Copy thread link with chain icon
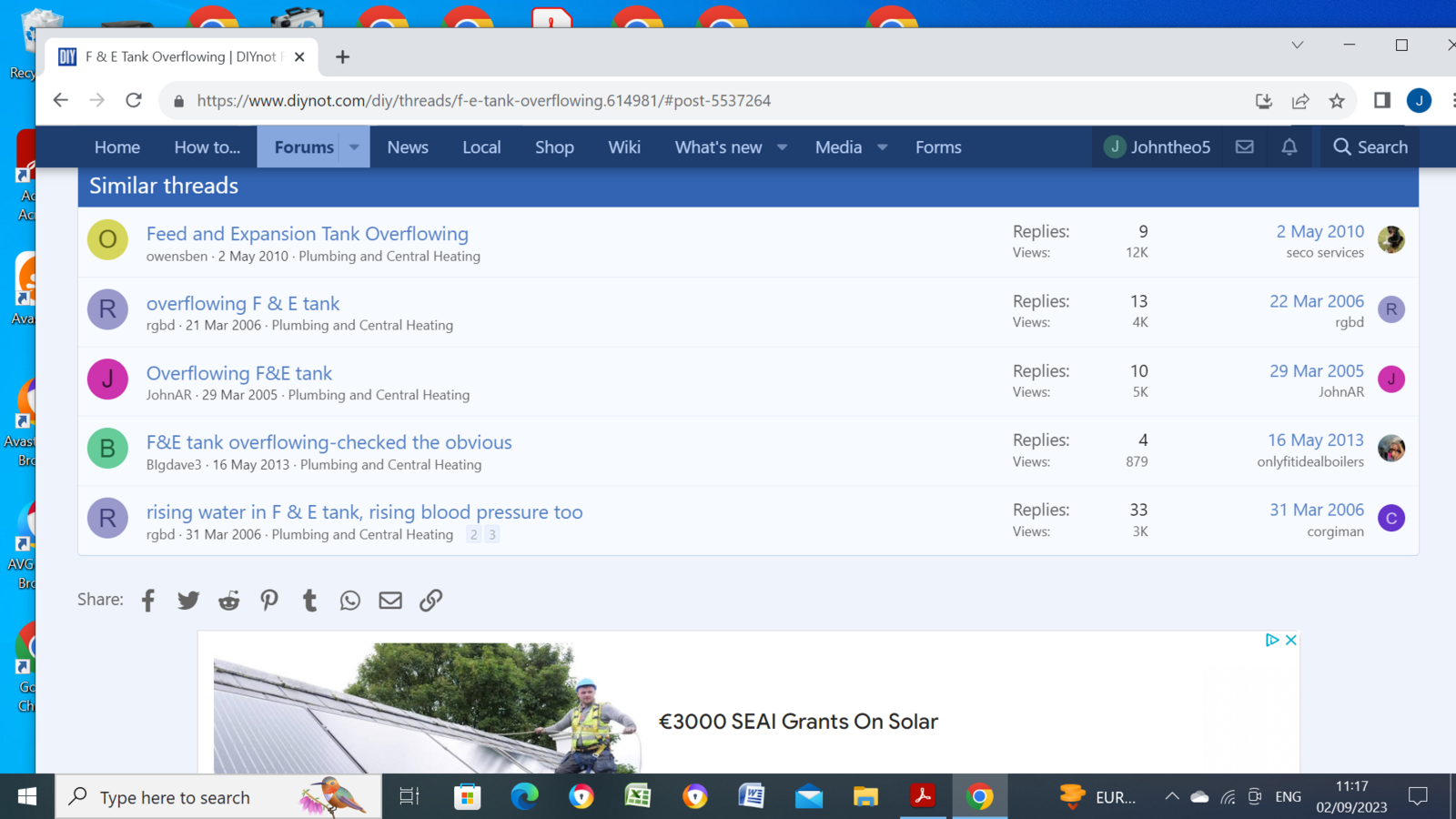The width and height of the screenshot is (1456, 819). pyautogui.click(x=431, y=601)
